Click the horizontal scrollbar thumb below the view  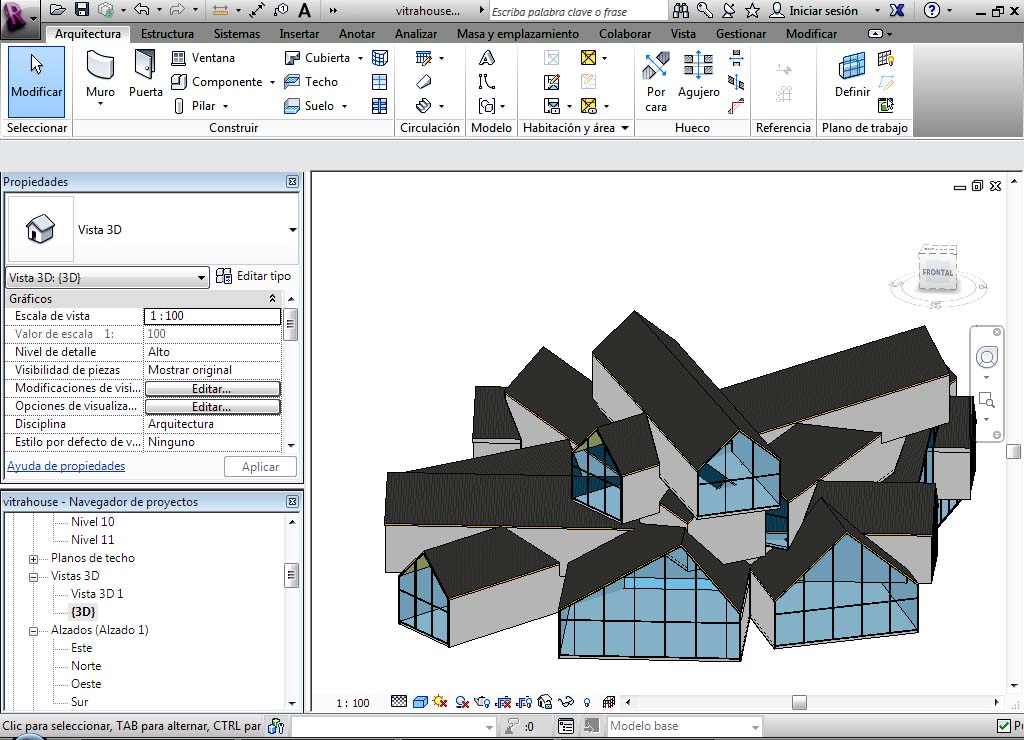[x=799, y=702]
